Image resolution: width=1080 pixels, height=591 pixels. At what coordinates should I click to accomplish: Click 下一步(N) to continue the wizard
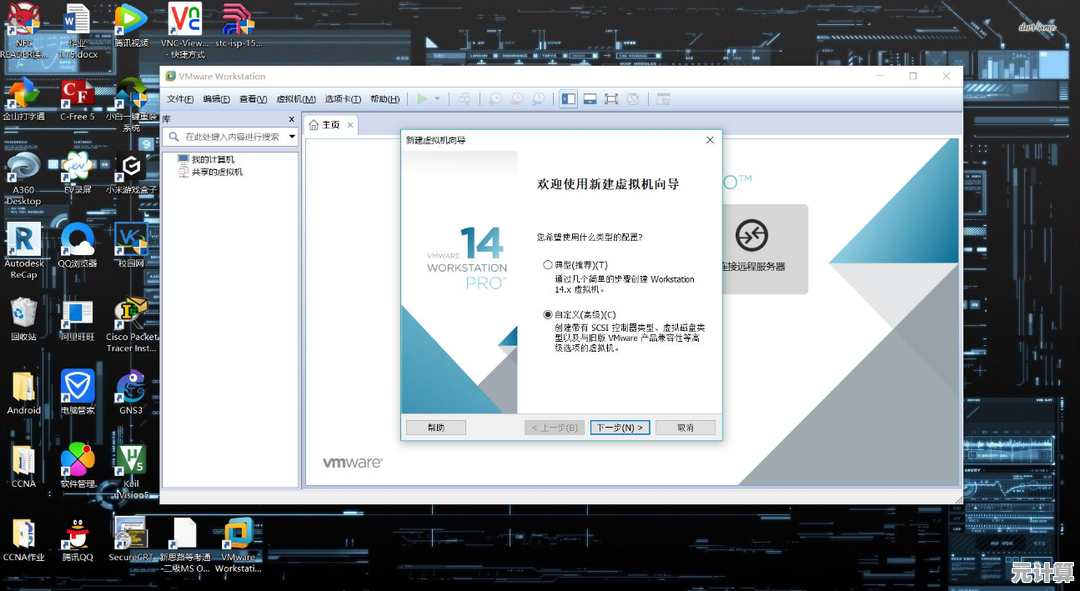[620, 428]
